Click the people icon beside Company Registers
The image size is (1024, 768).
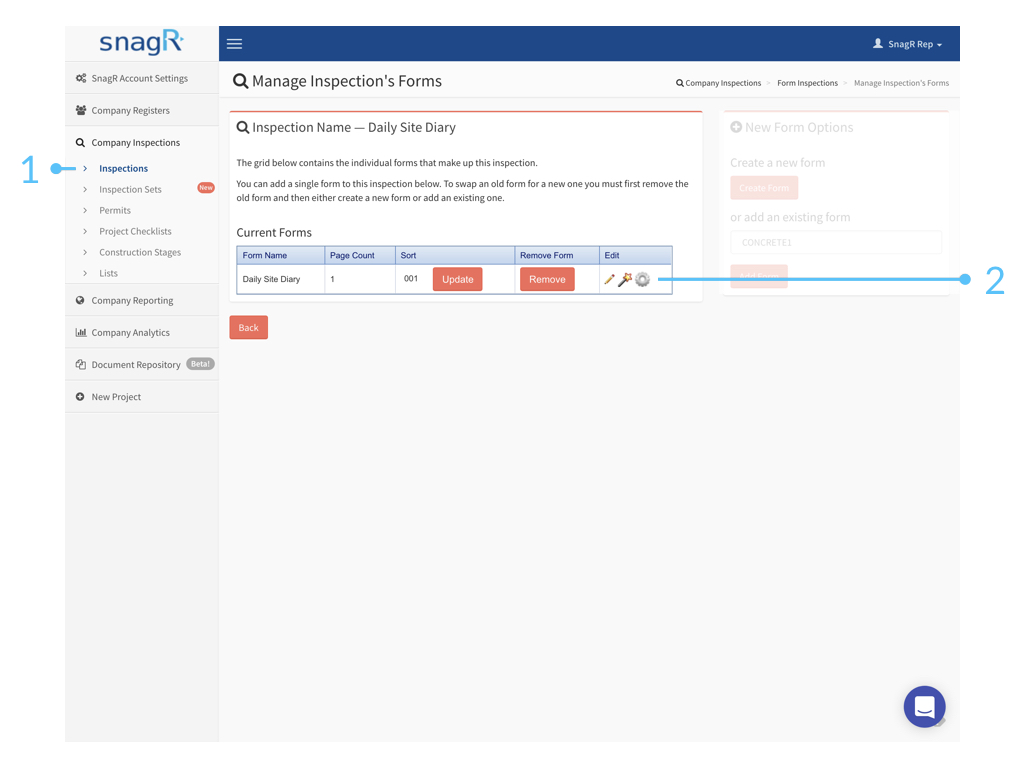(81, 110)
